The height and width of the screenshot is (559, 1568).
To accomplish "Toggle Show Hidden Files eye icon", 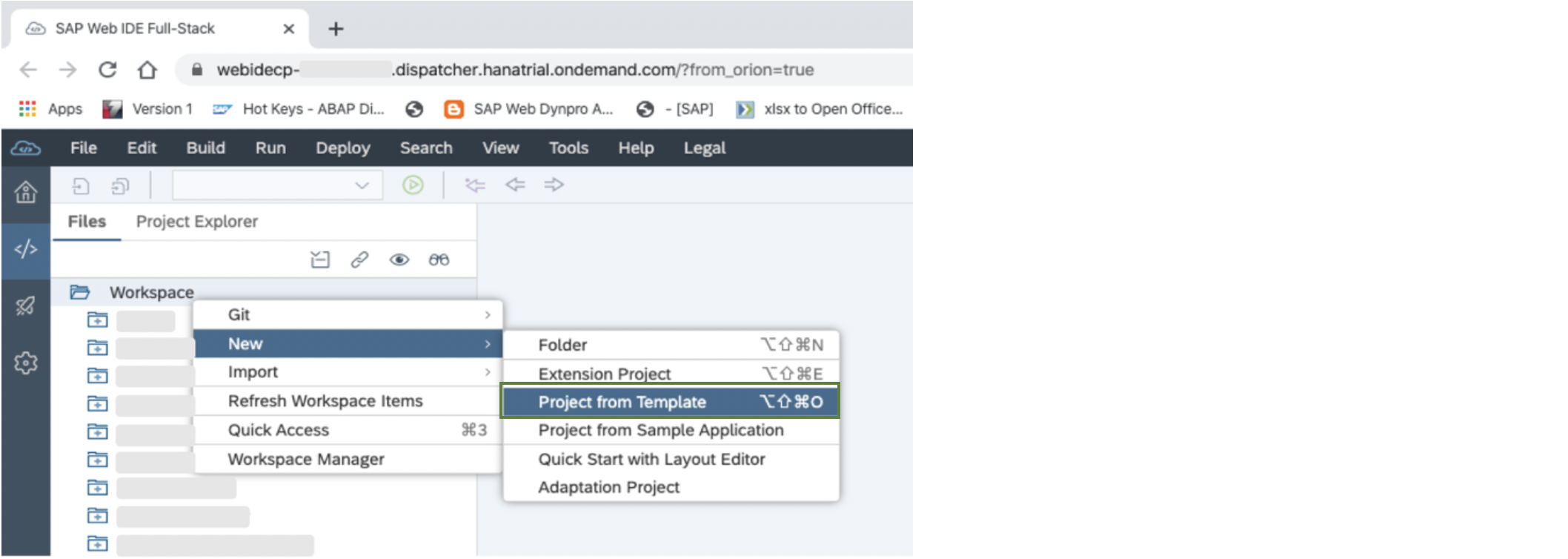I will (399, 259).
